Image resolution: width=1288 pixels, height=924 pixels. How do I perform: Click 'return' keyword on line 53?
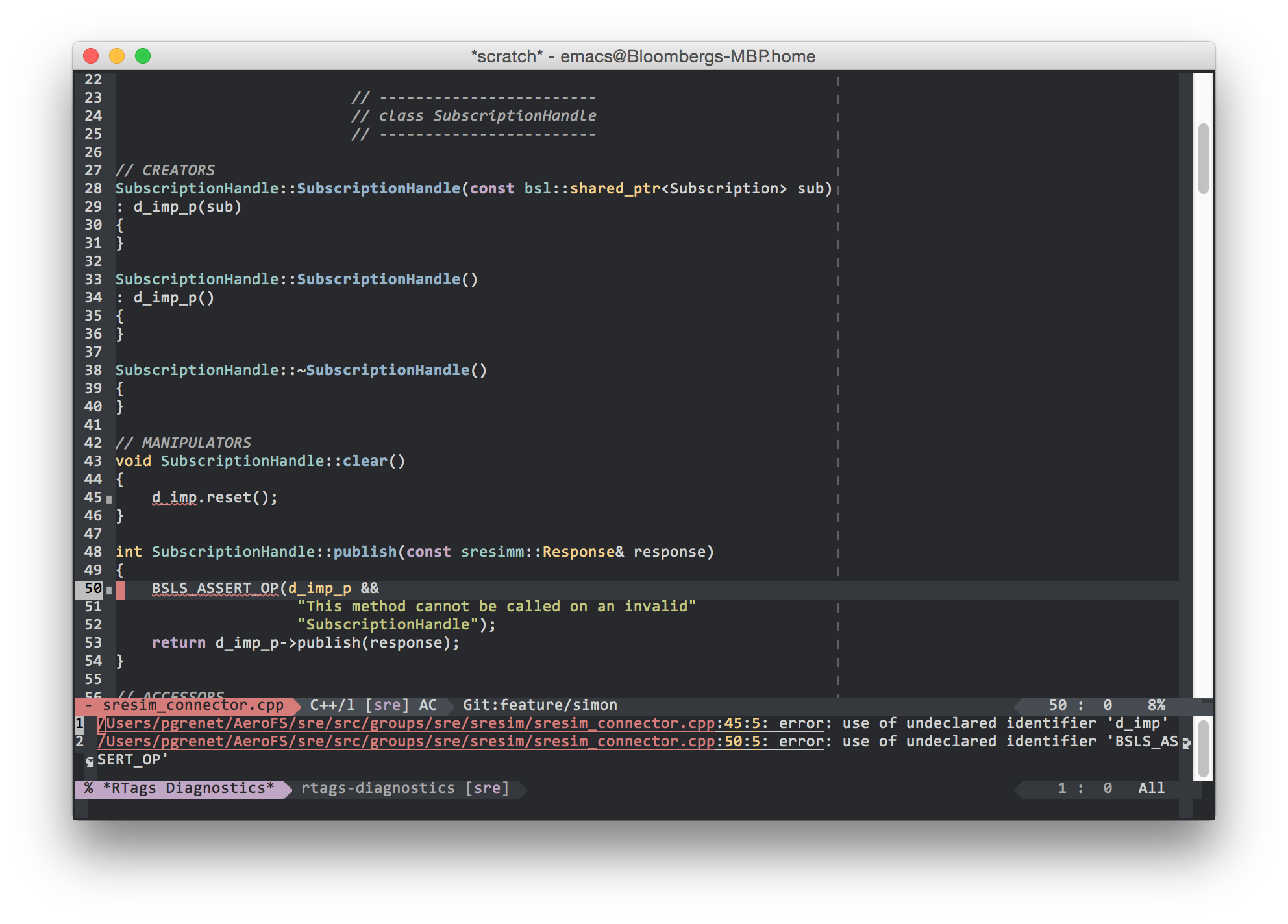coord(179,642)
